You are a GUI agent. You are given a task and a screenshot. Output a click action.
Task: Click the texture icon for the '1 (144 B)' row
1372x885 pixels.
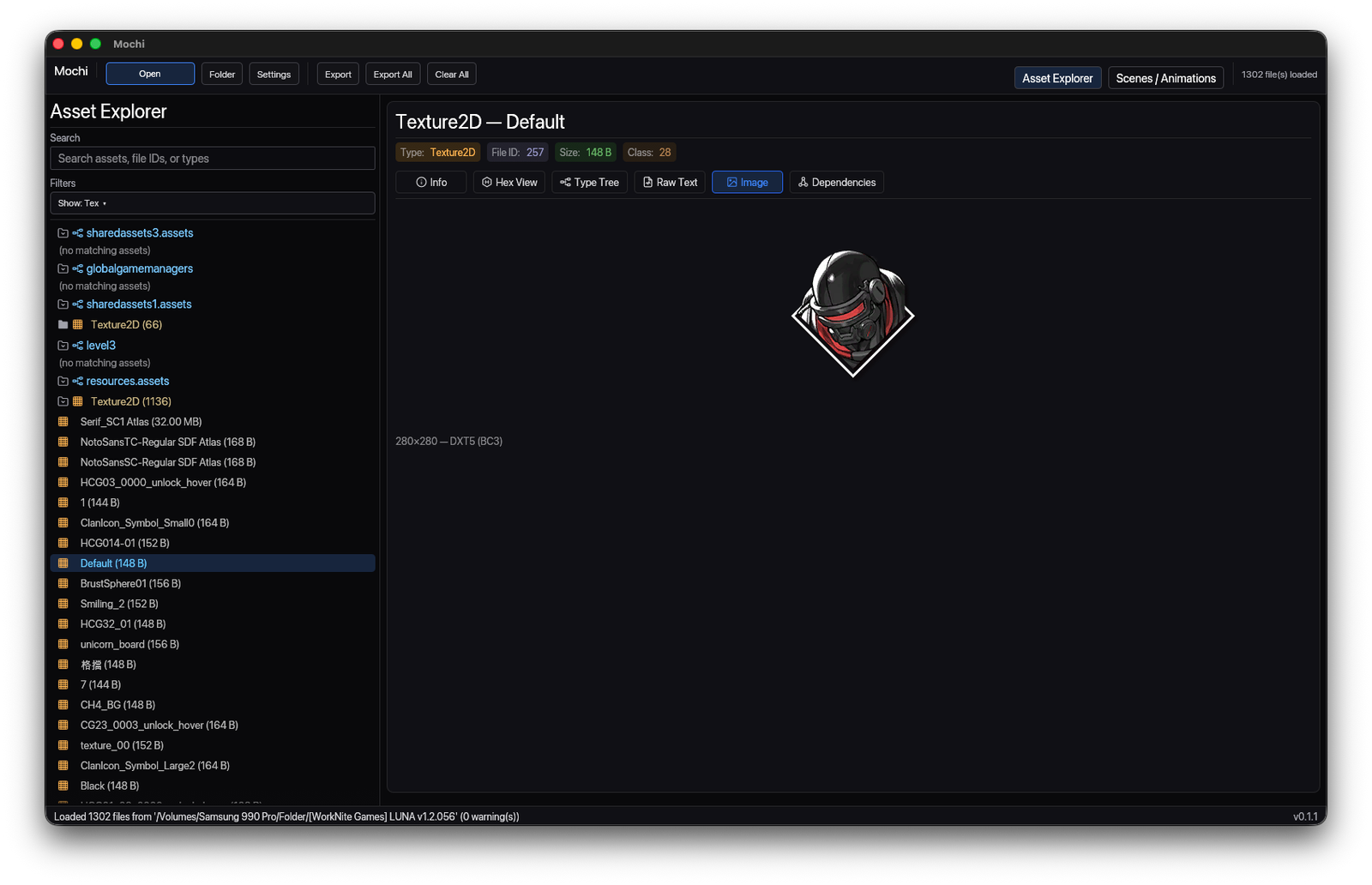(63, 503)
